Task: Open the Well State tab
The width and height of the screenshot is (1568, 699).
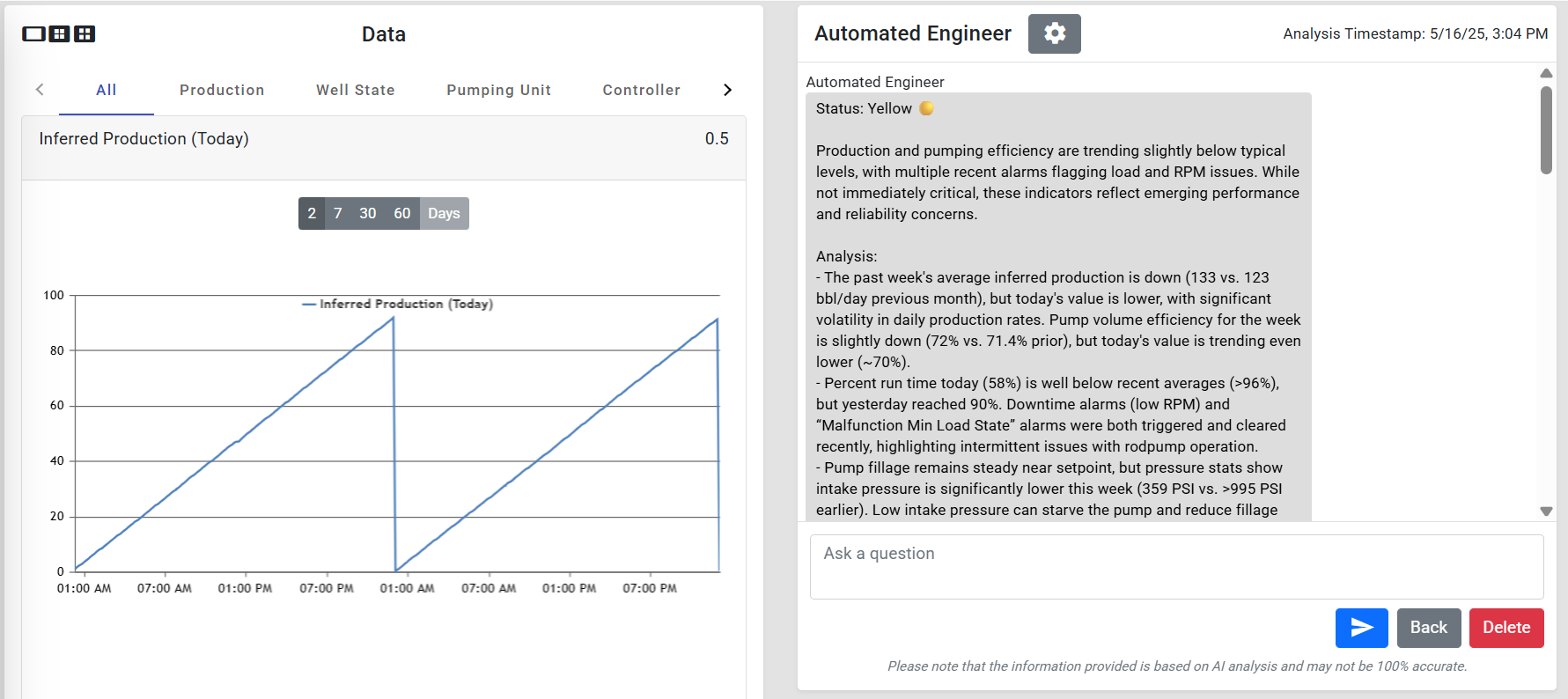Action: (356, 90)
